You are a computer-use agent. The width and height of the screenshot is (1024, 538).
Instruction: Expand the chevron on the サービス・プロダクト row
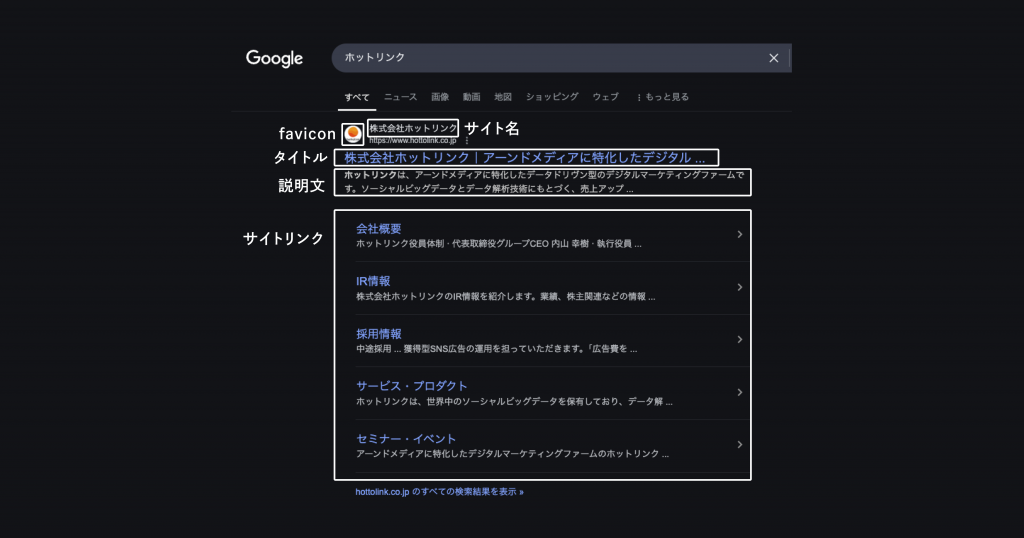click(739, 392)
